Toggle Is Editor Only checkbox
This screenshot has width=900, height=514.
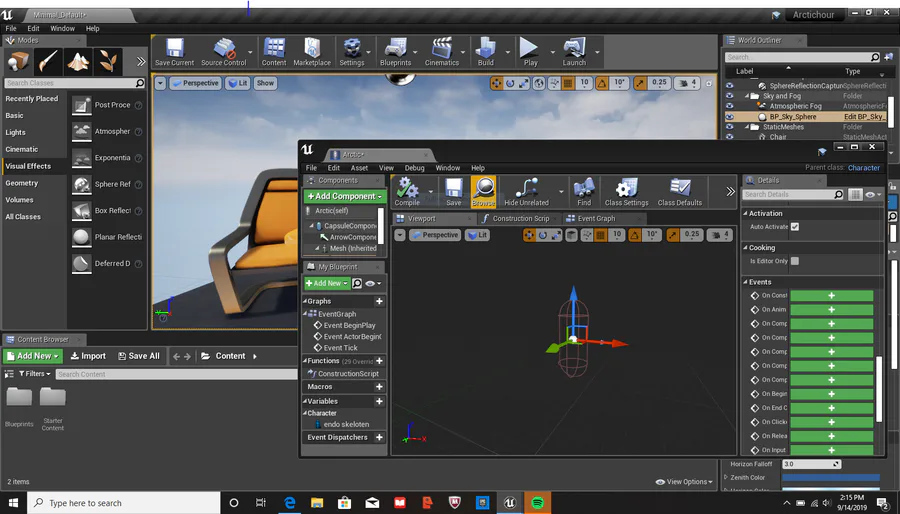click(x=795, y=261)
